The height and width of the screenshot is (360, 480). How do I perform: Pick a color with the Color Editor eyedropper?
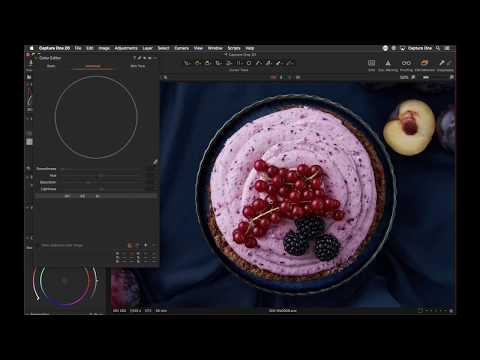pyautogui.click(x=155, y=162)
